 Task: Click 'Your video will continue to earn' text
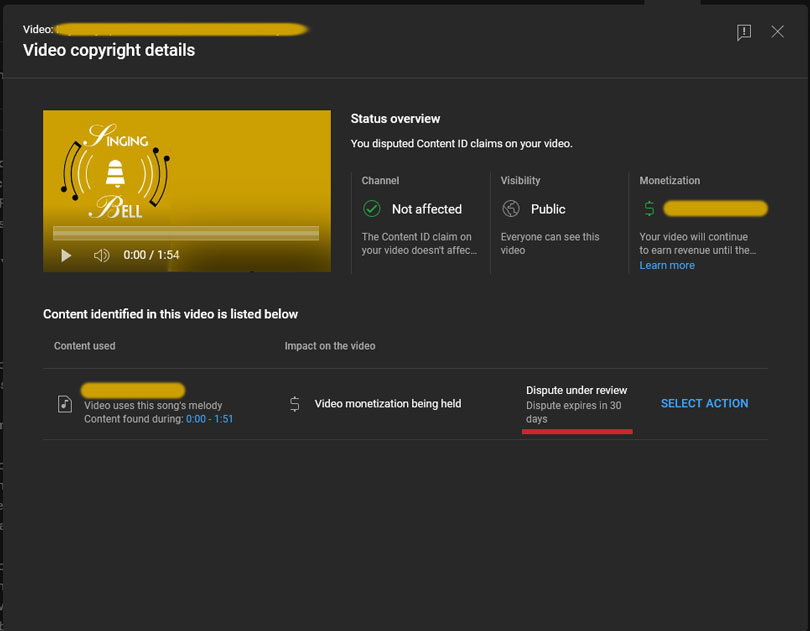pyautogui.click(x=697, y=243)
